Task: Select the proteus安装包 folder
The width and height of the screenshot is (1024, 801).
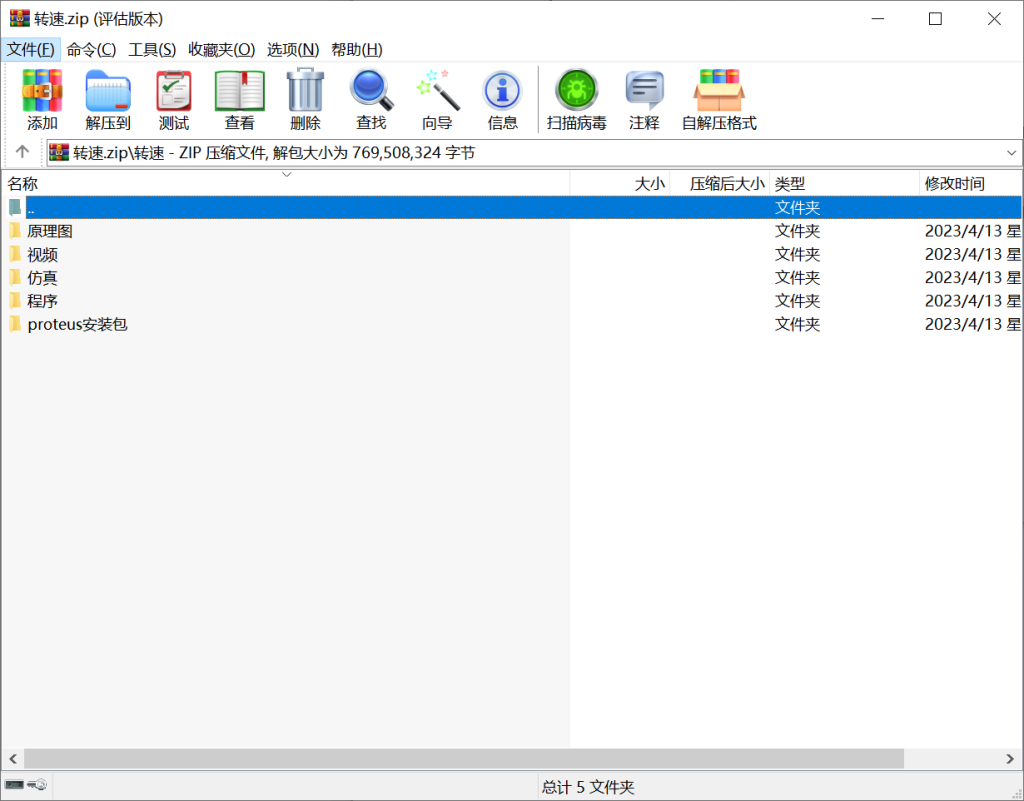Action: point(77,324)
